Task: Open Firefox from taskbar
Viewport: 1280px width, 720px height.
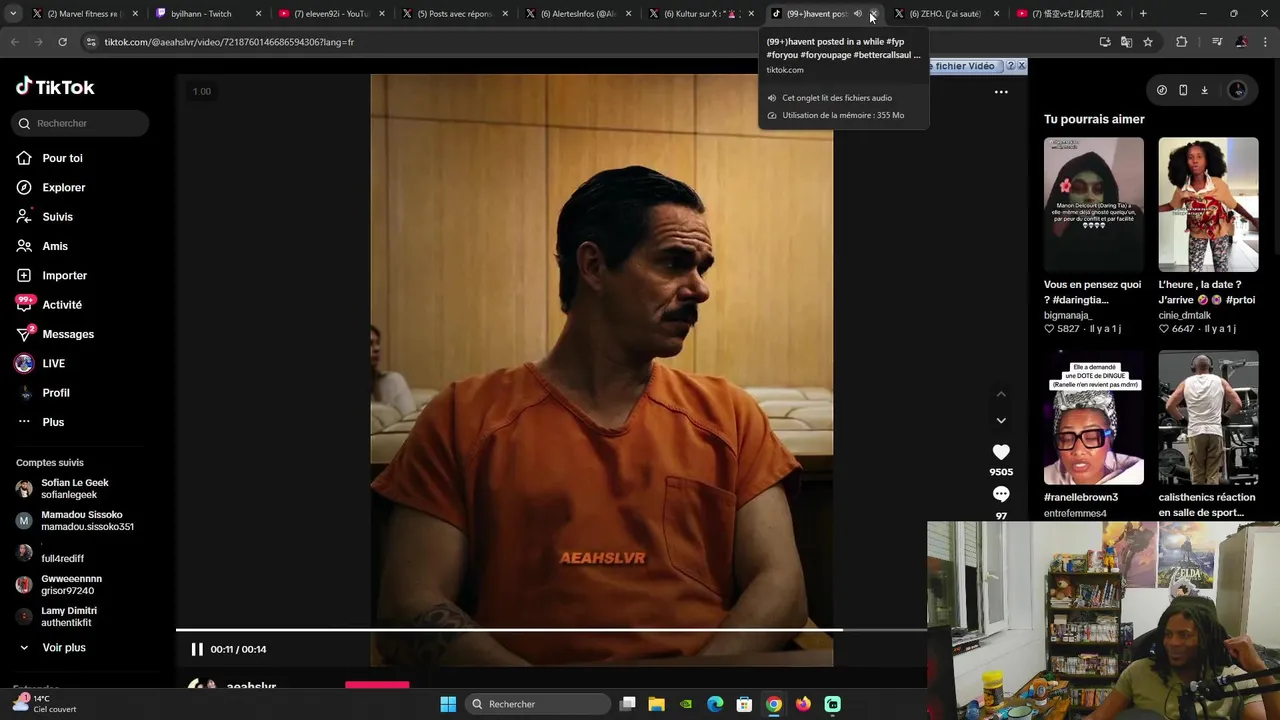Action: pyautogui.click(x=803, y=704)
